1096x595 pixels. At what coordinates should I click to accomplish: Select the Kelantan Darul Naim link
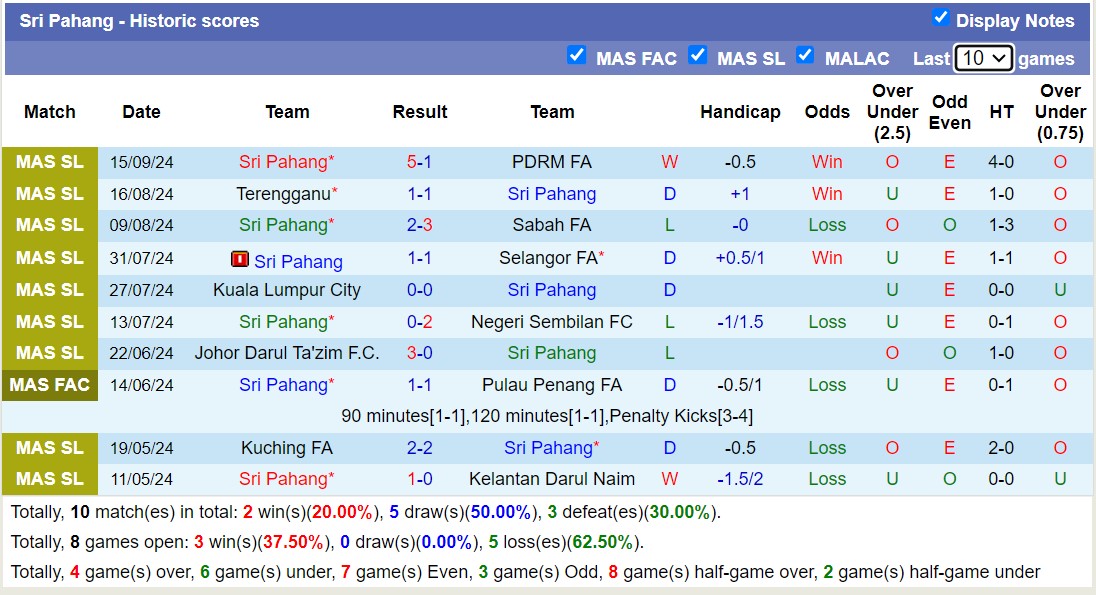click(553, 479)
